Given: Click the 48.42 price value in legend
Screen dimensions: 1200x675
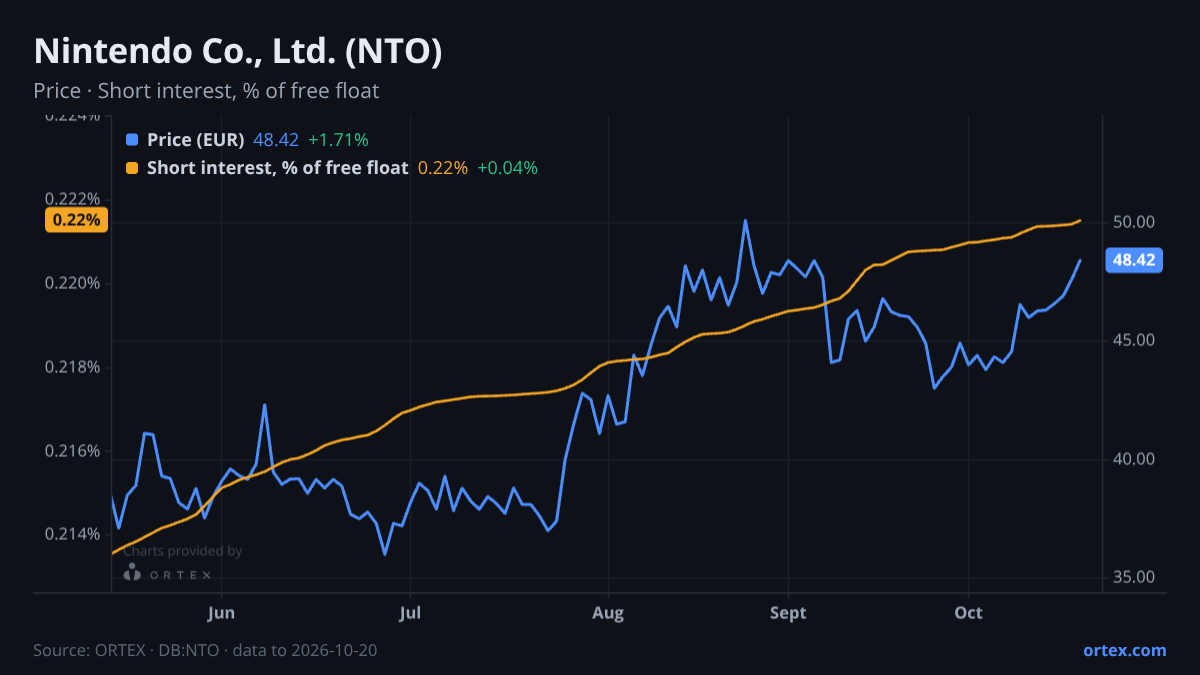Looking at the screenshot, I should coord(276,140).
